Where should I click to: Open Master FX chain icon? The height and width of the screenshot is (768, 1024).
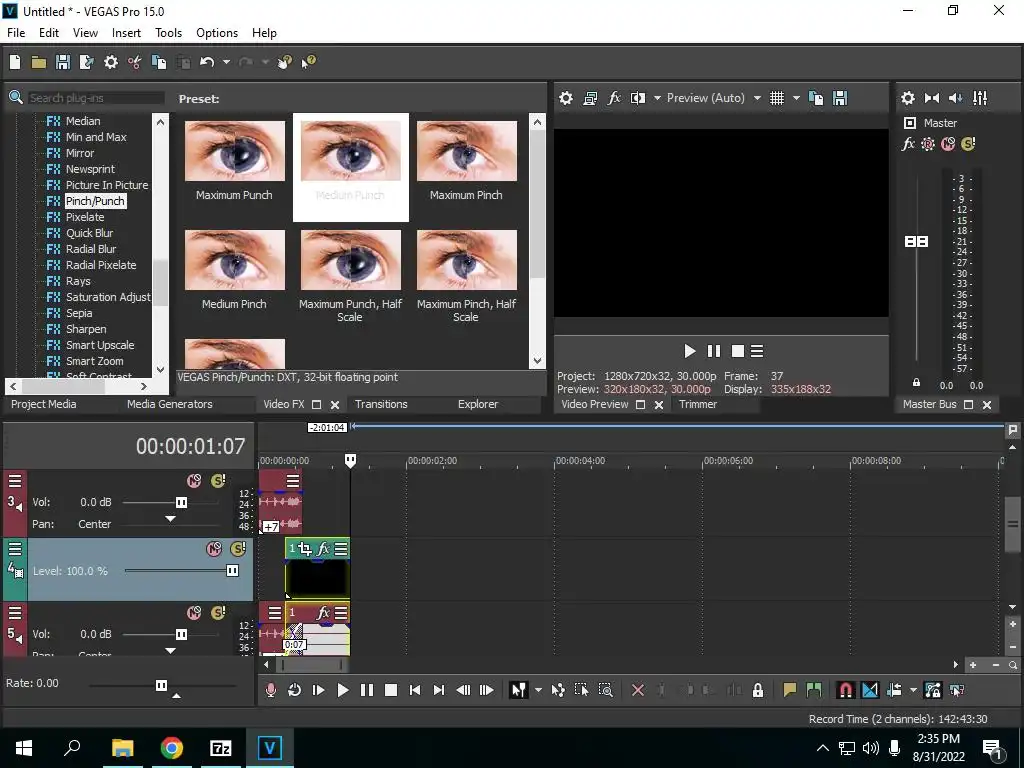pyautogui.click(x=908, y=144)
